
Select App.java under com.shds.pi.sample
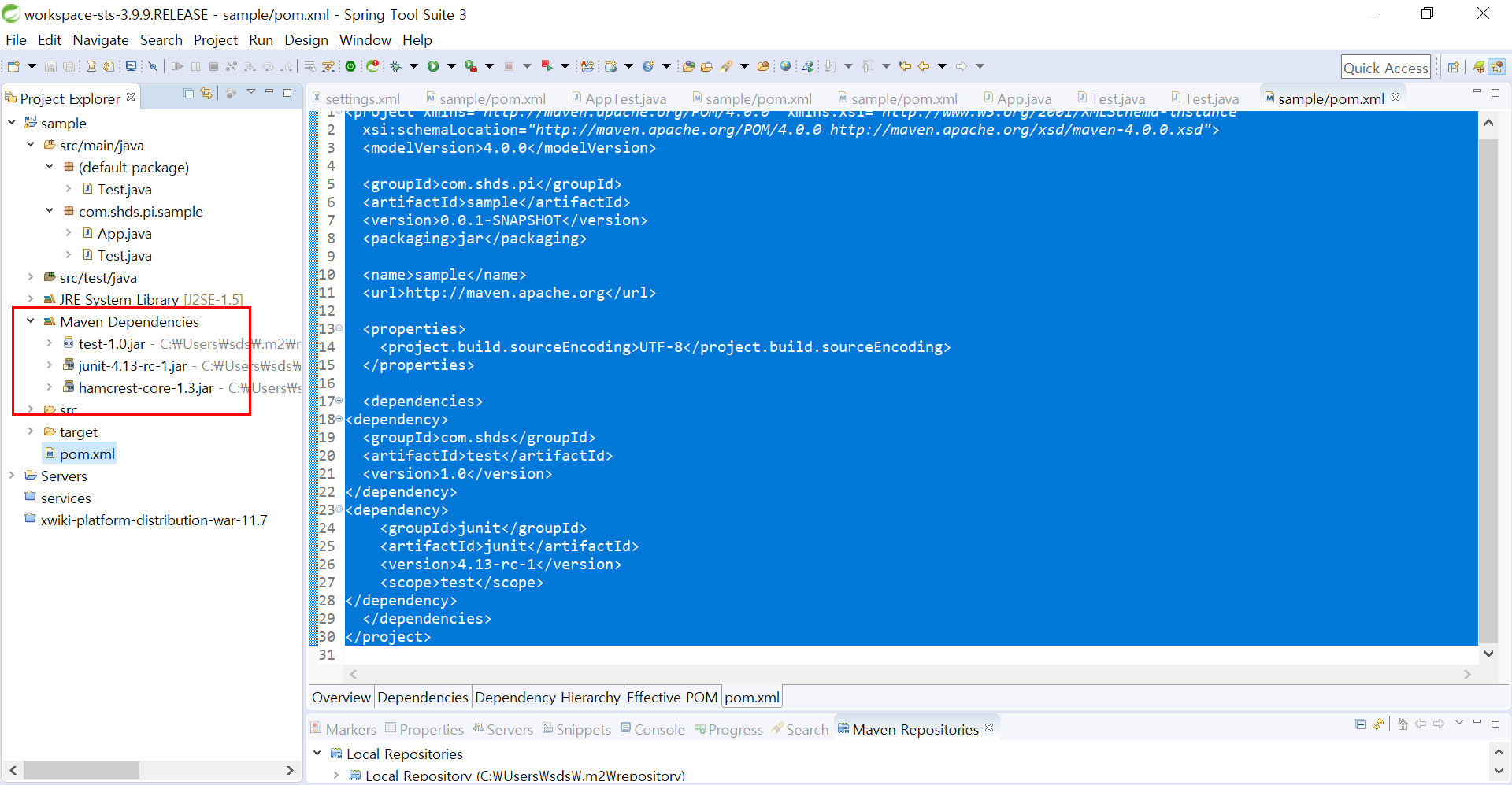(x=124, y=233)
